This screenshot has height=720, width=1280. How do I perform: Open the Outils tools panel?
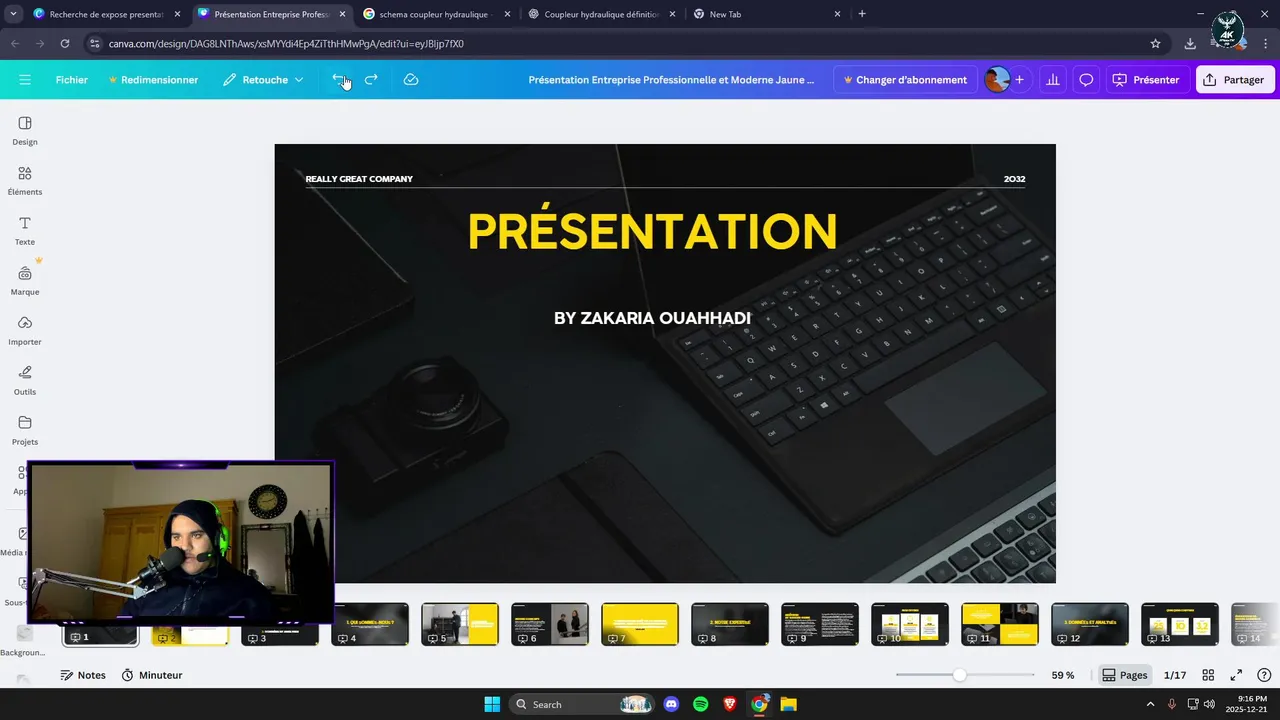click(x=25, y=380)
